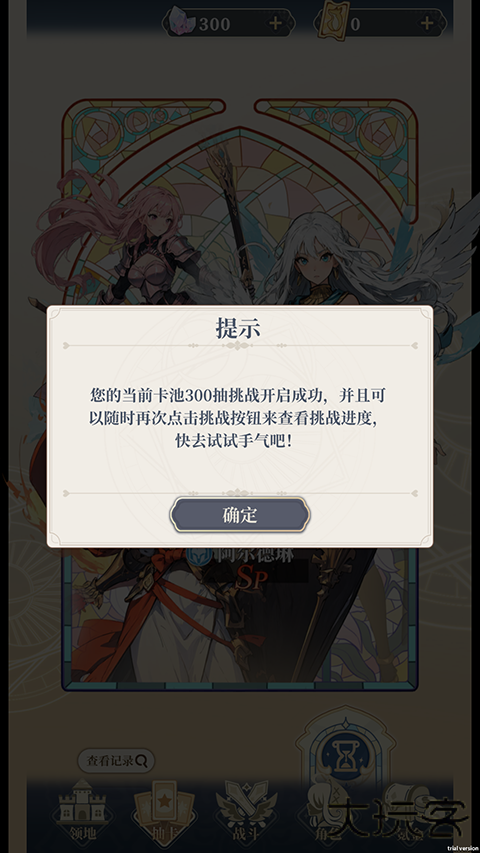480x853 pixels.
Task: Tap the 提示 dialog title
Action: [238, 329]
